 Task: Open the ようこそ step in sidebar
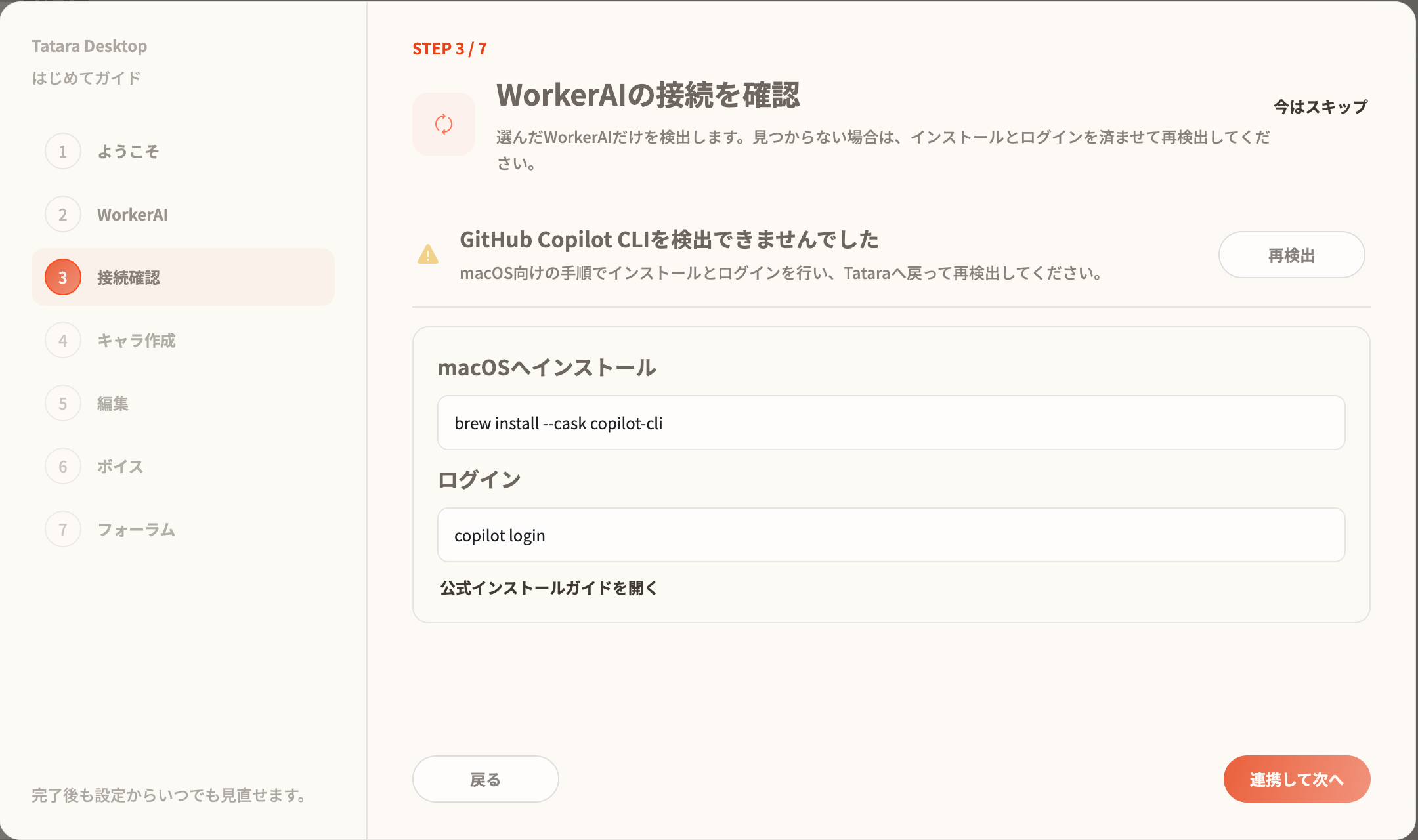click(x=129, y=152)
